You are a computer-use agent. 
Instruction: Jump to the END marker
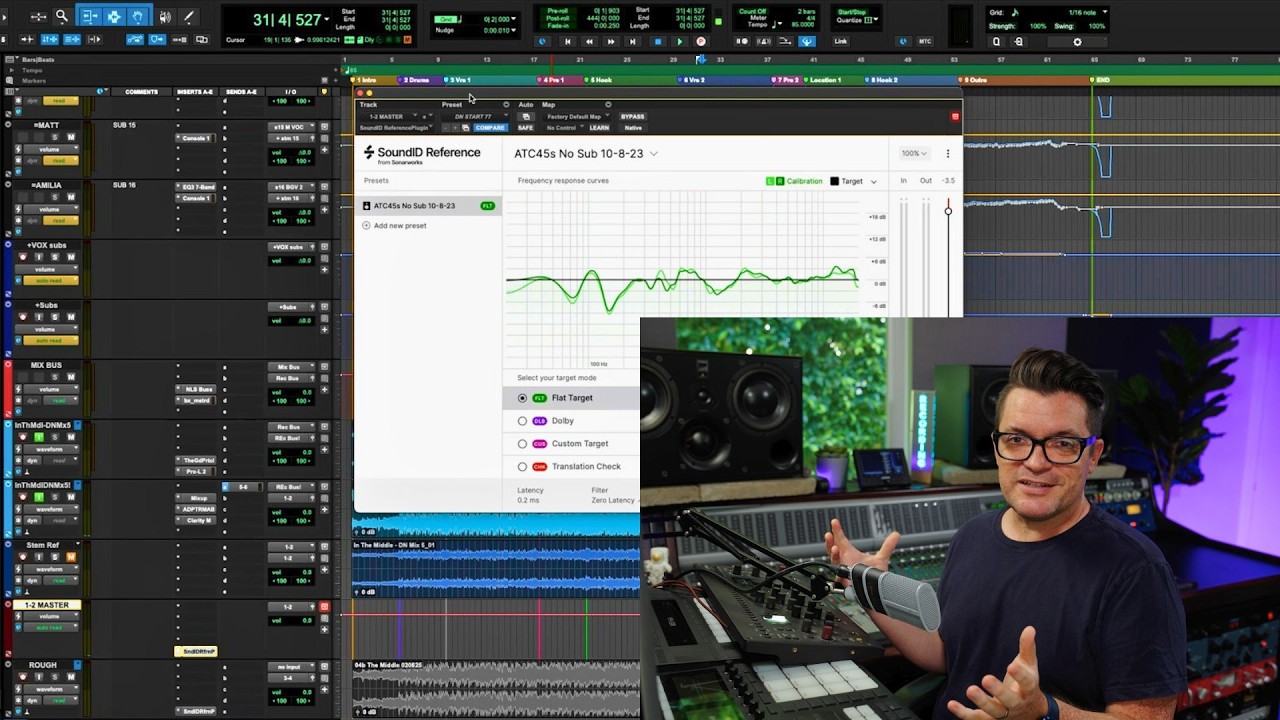[x=1102, y=80]
